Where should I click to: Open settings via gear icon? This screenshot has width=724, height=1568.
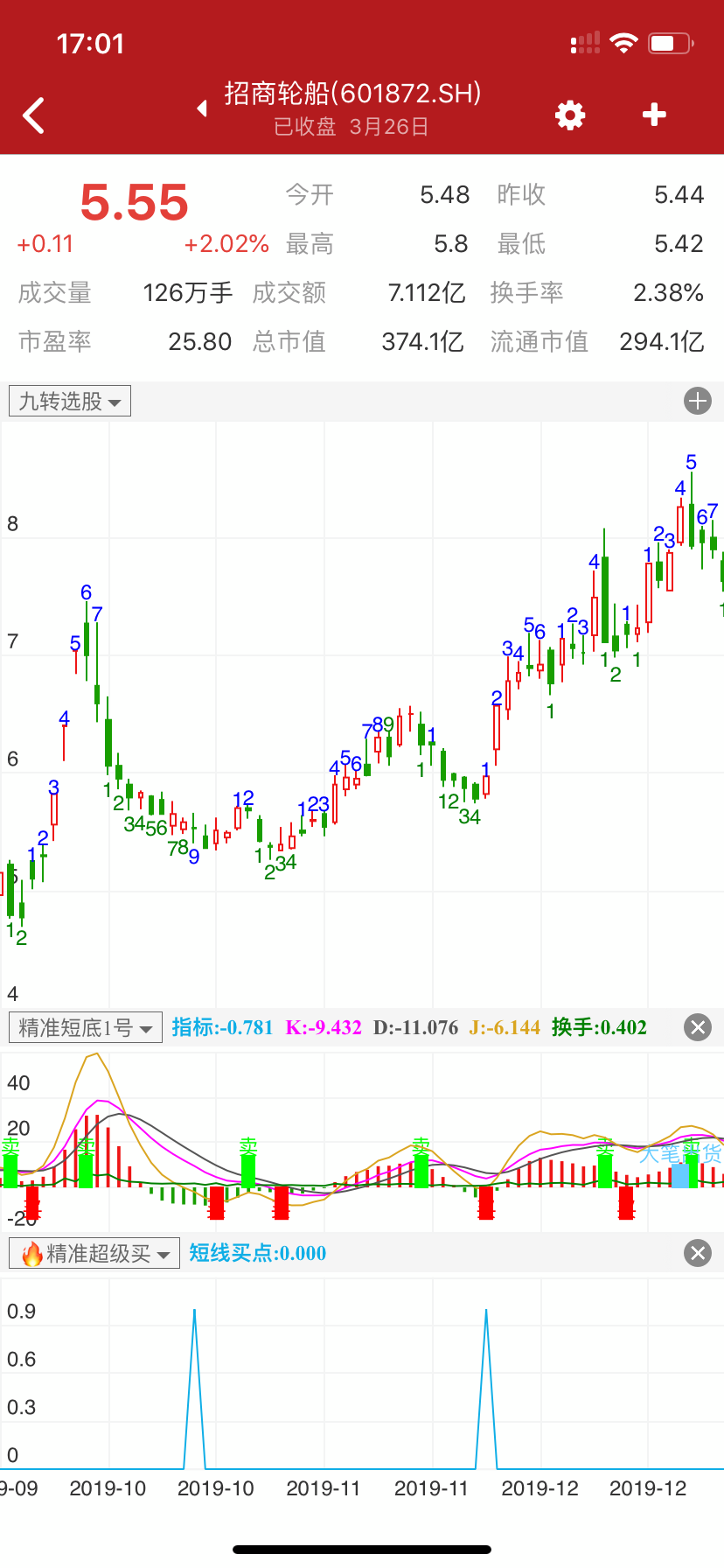click(x=570, y=115)
